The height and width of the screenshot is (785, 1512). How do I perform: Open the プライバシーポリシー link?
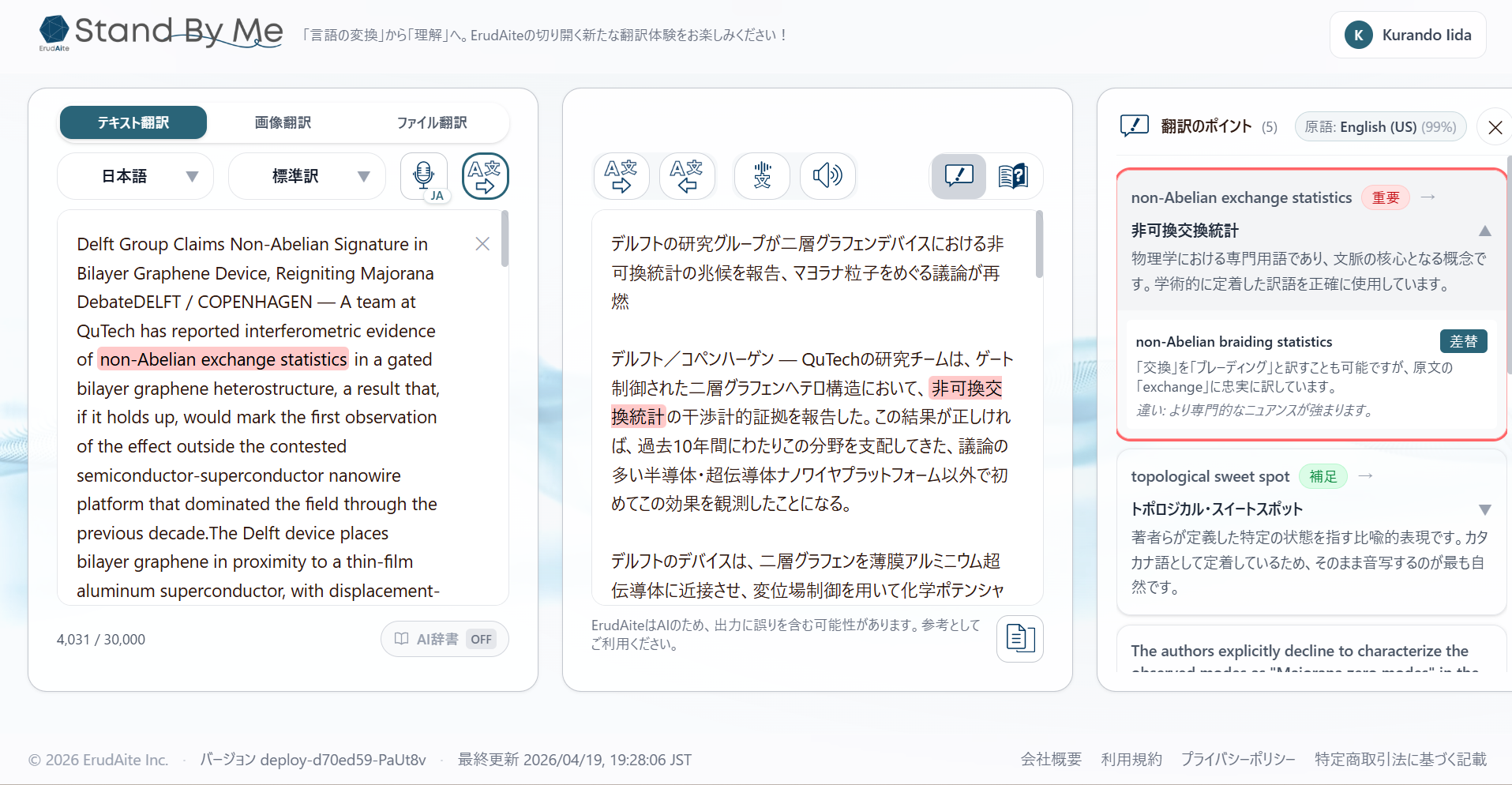(x=1238, y=759)
